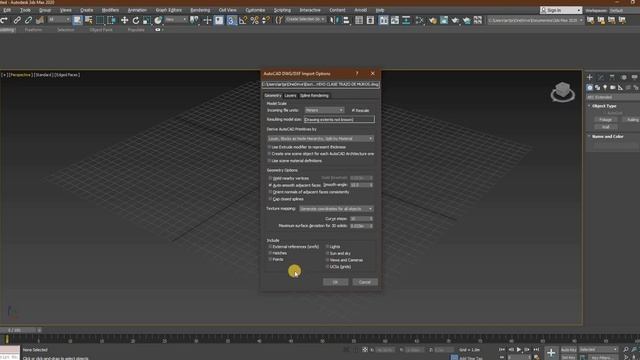Open Select by Name list icon
The image size is (640, 360).
click(89, 20)
